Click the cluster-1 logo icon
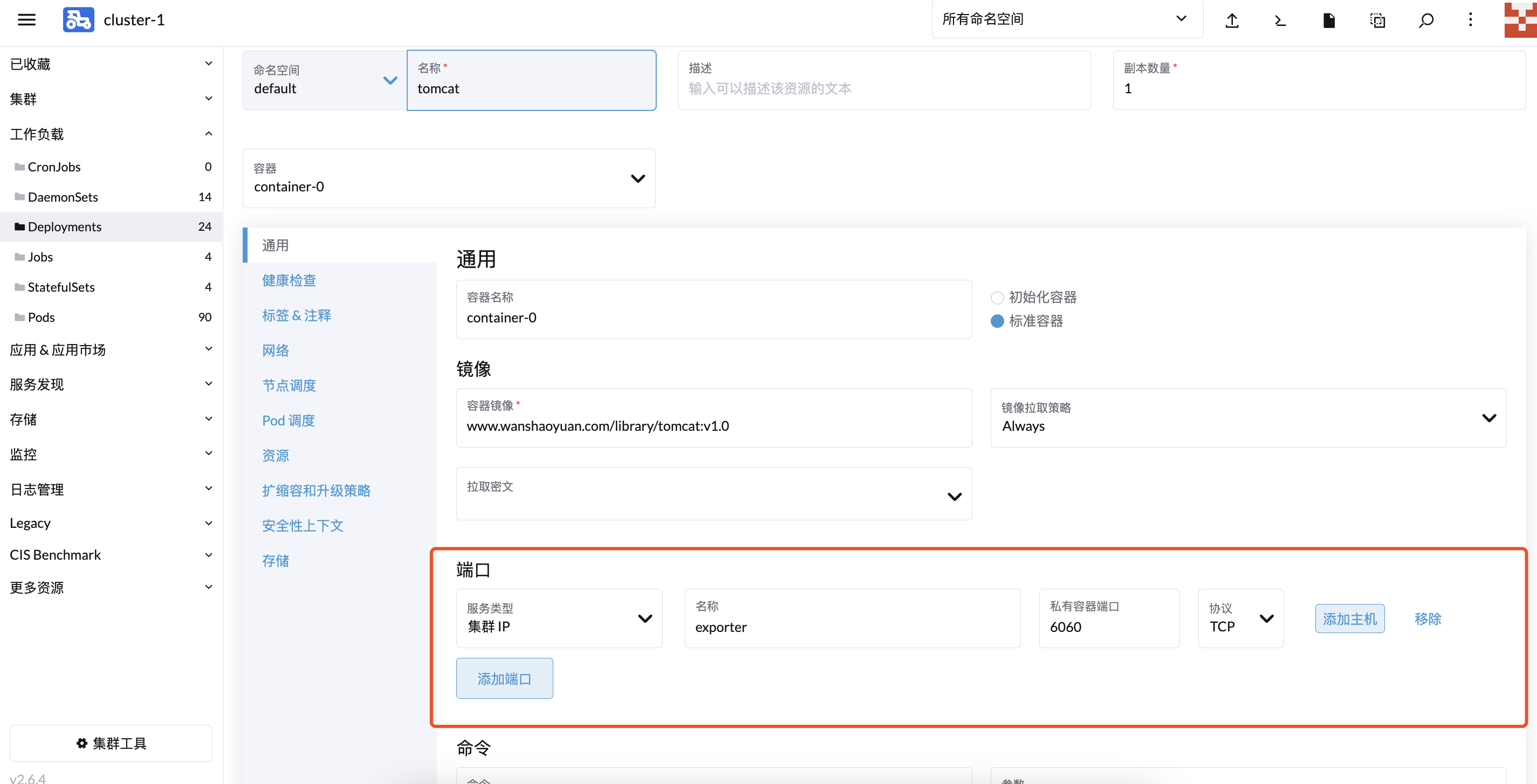 click(x=78, y=19)
